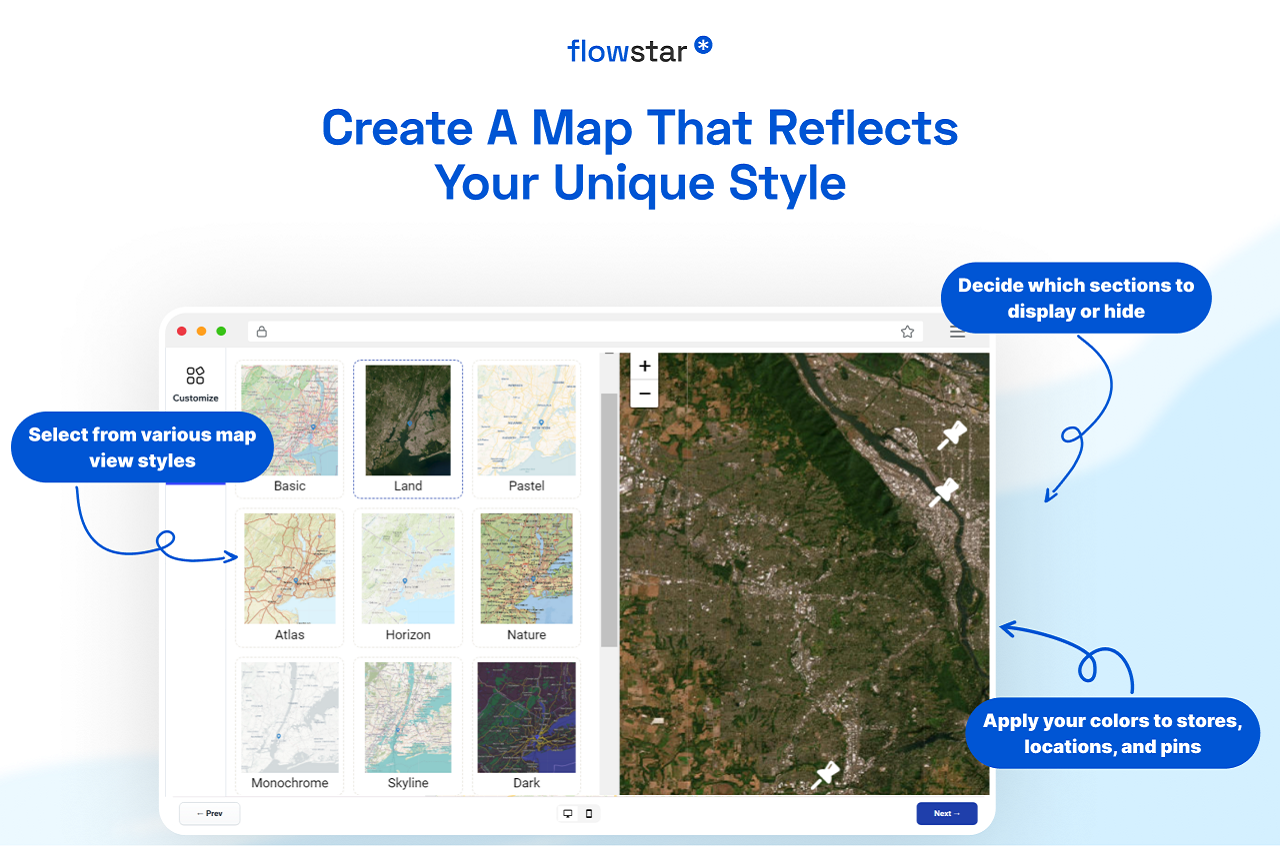
Task: Click the Next button
Action: coord(946,813)
